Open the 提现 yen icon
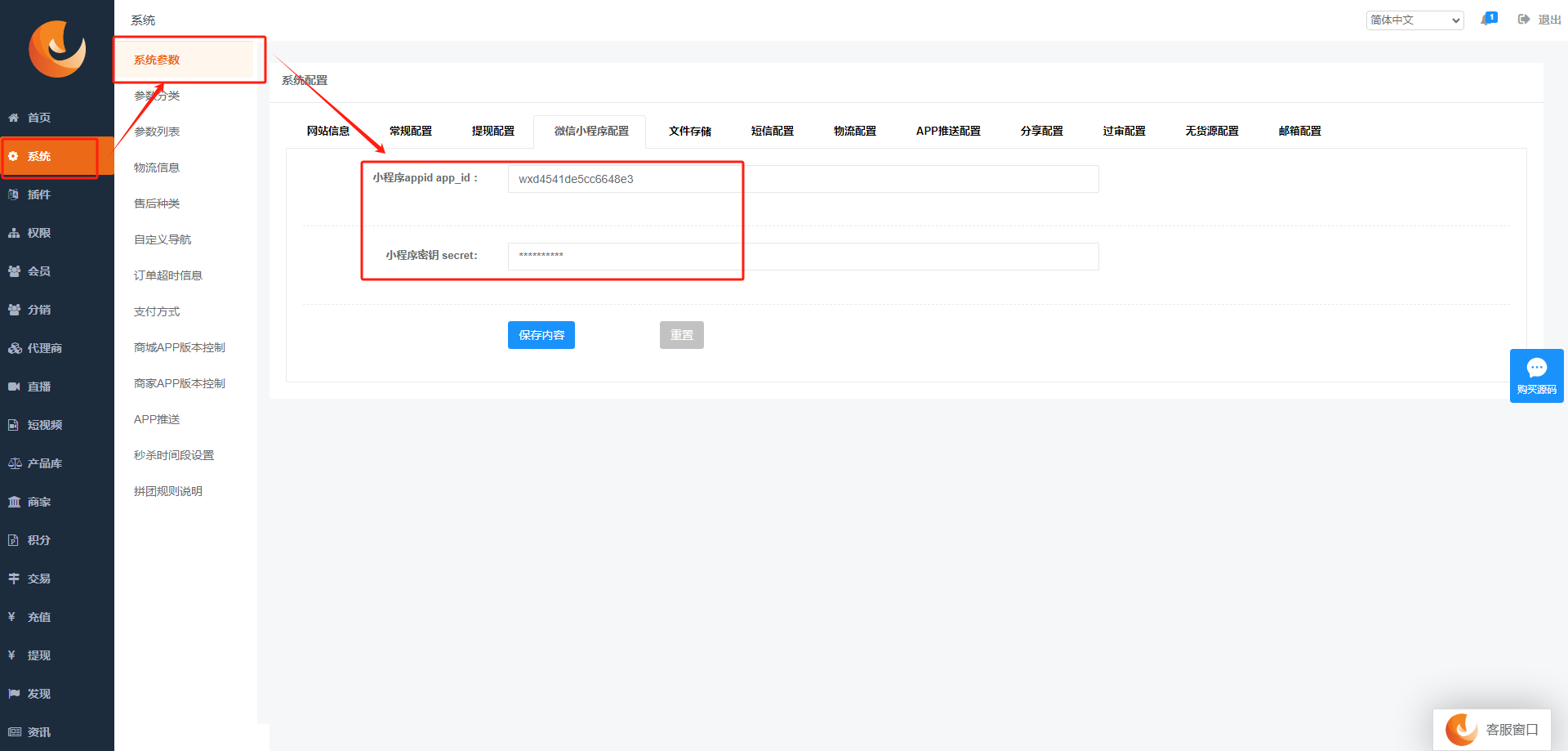1568x751 pixels. click(x=12, y=655)
